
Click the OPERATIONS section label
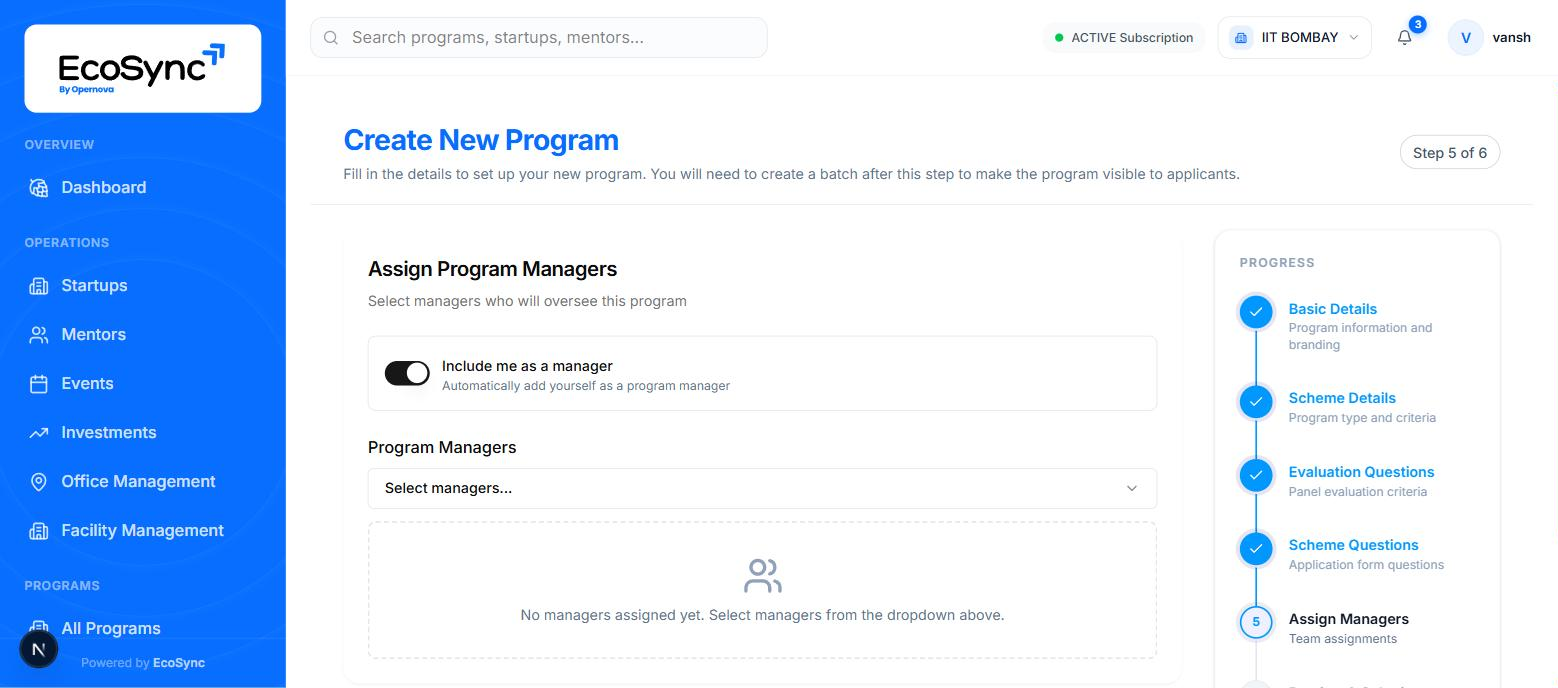pos(67,243)
